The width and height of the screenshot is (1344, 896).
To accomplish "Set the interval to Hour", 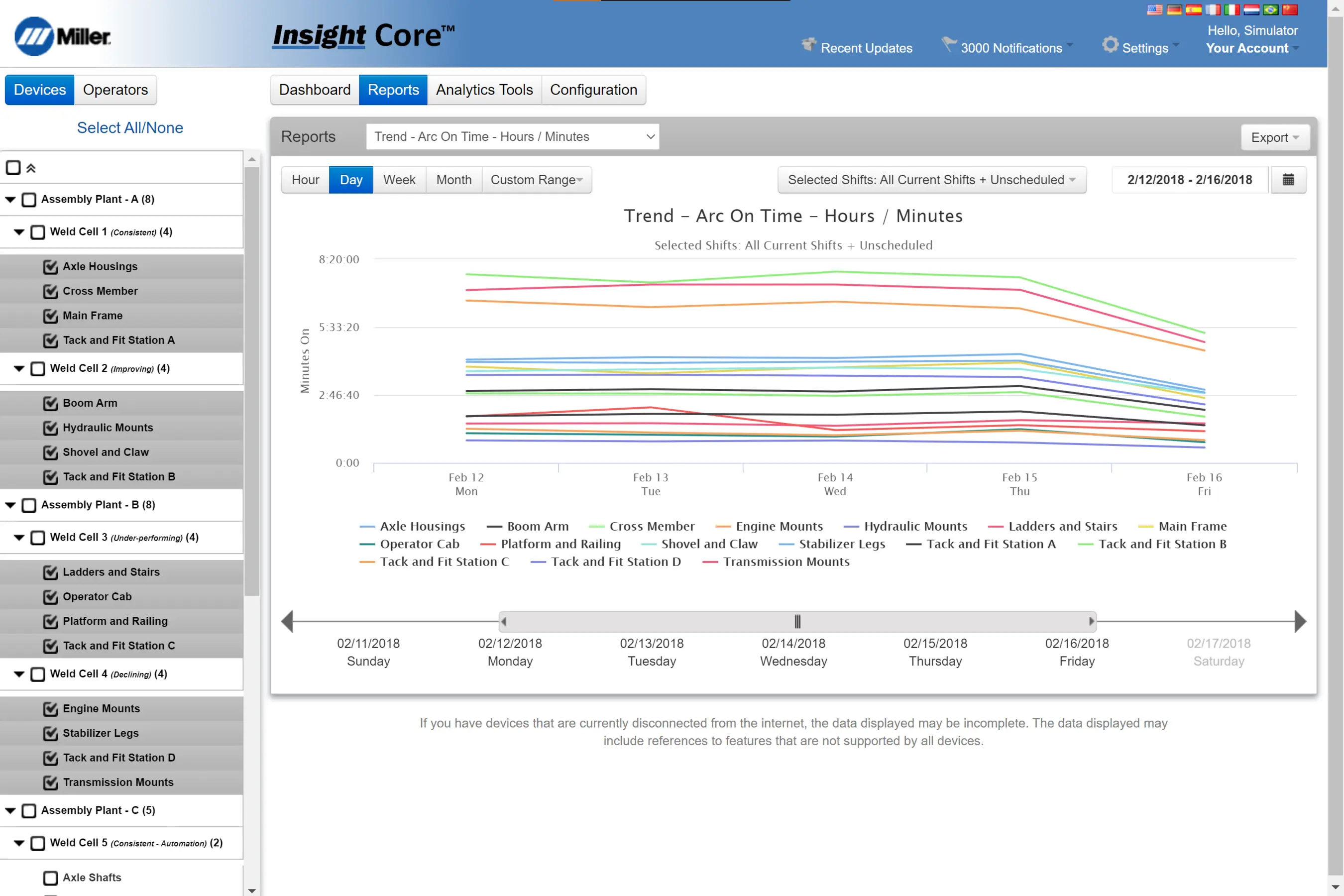I will point(305,179).
